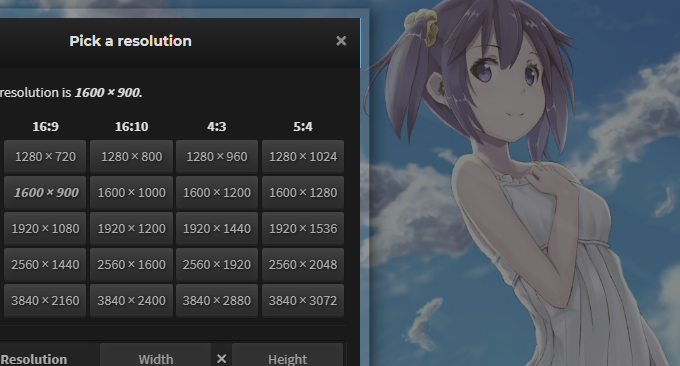Focus the custom Height input field

[288, 356]
